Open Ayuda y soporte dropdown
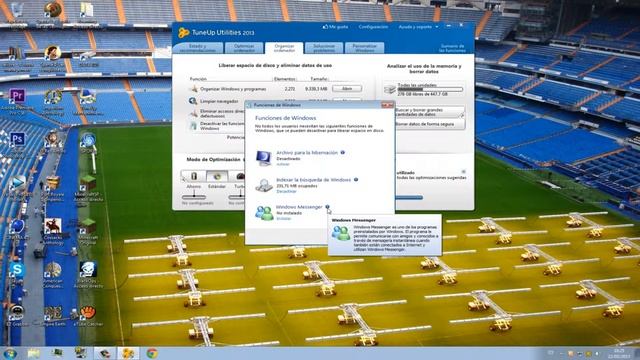This screenshot has height=360, width=640. (418, 27)
